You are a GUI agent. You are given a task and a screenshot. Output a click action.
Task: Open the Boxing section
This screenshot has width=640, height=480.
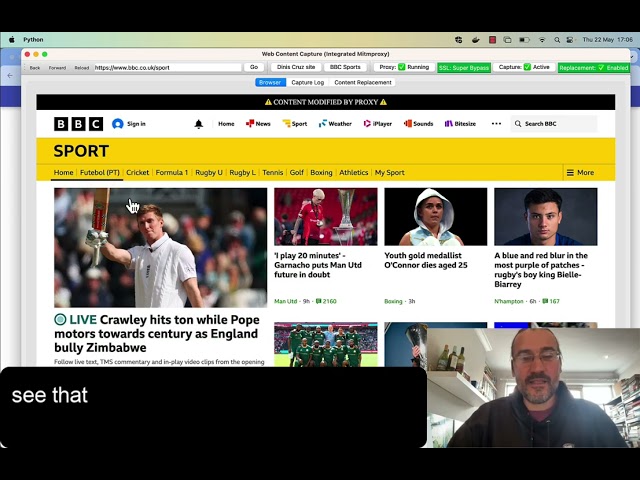pos(321,173)
